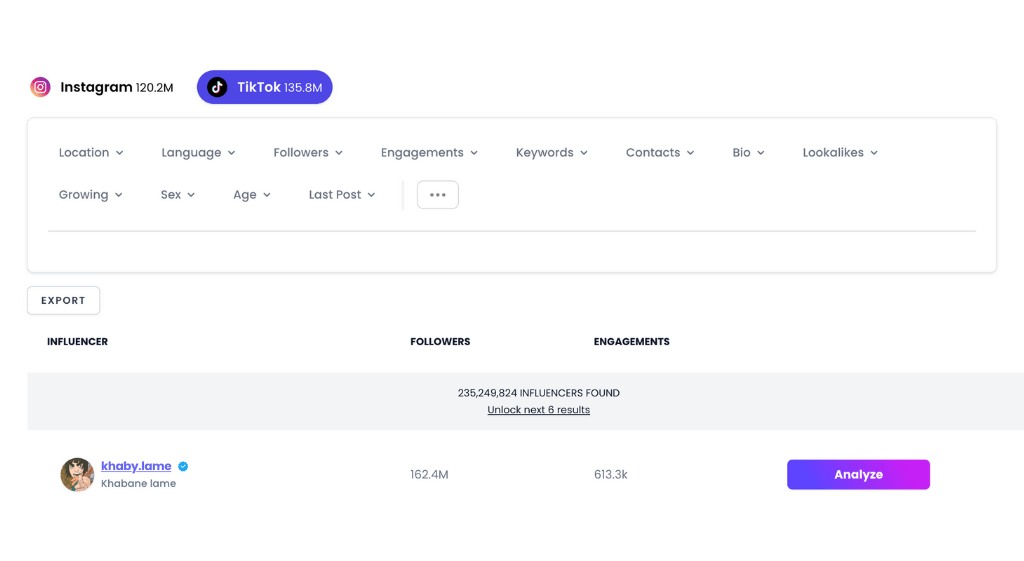Click the khaby.lame verified badge

183,466
